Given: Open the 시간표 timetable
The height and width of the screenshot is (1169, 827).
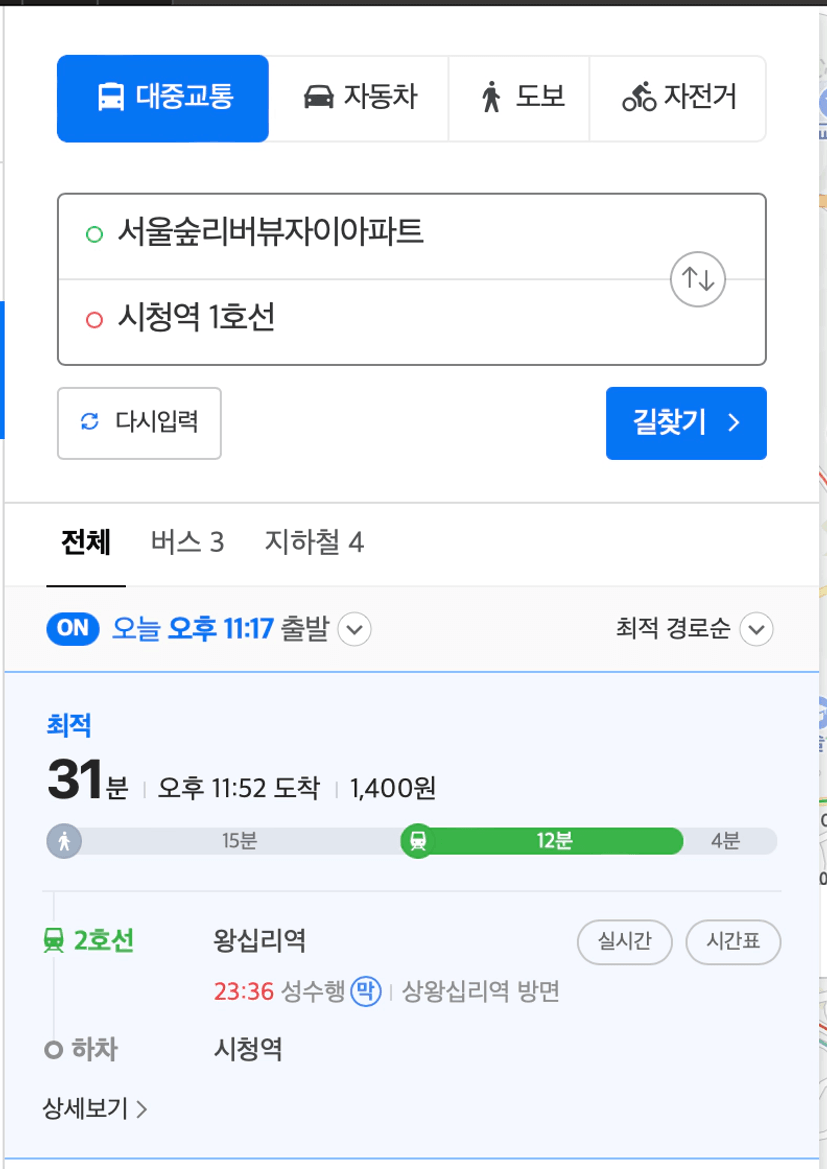Looking at the screenshot, I should pos(733,942).
